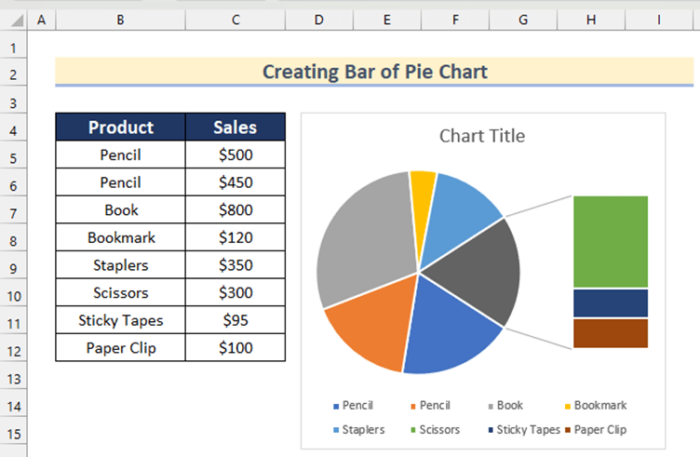Click the cell containing $800
Image resolution: width=700 pixels, height=457 pixels.
pyautogui.click(x=235, y=210)
